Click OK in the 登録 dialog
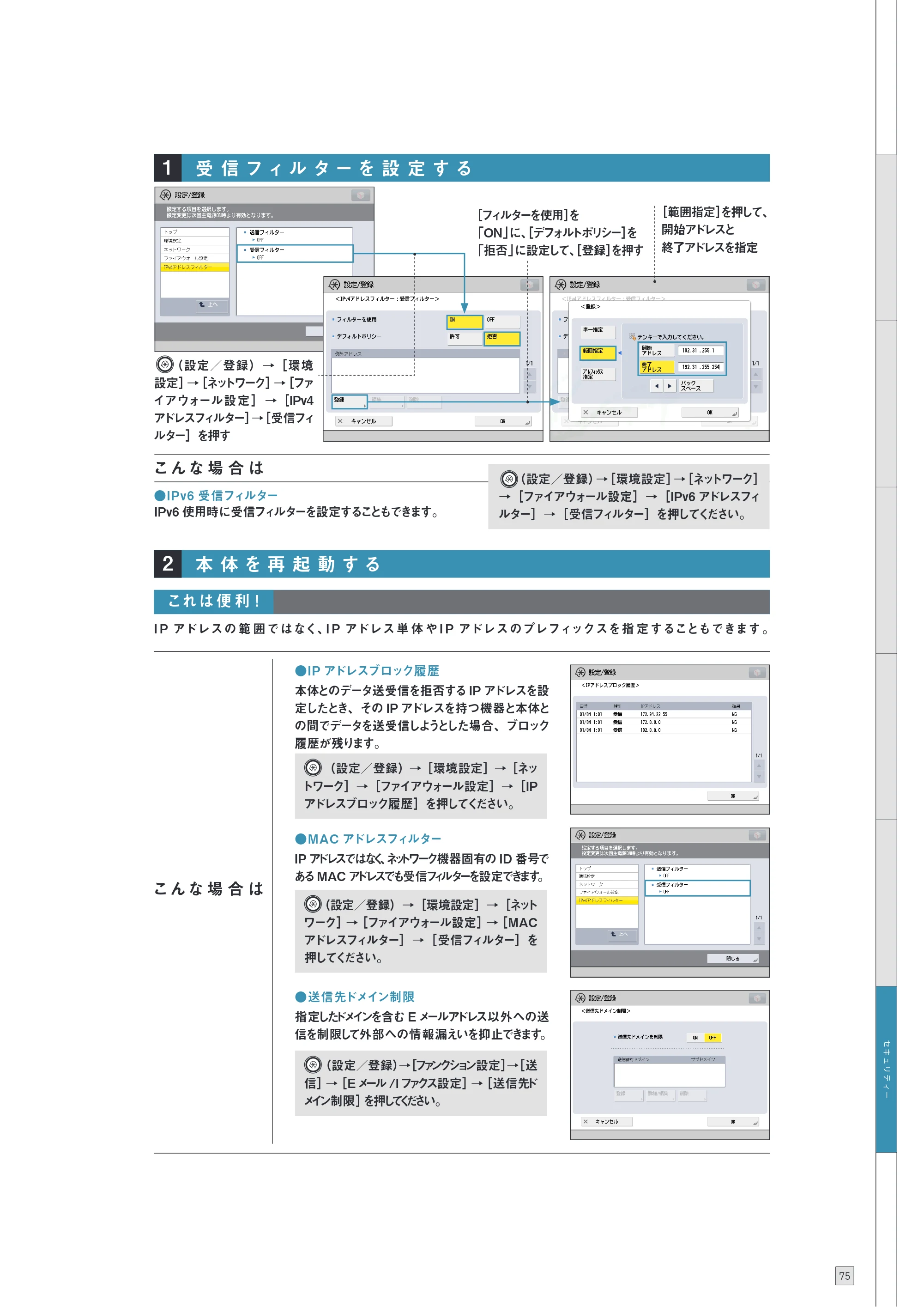Viewport: 924px width, 1307px height. 710,412
